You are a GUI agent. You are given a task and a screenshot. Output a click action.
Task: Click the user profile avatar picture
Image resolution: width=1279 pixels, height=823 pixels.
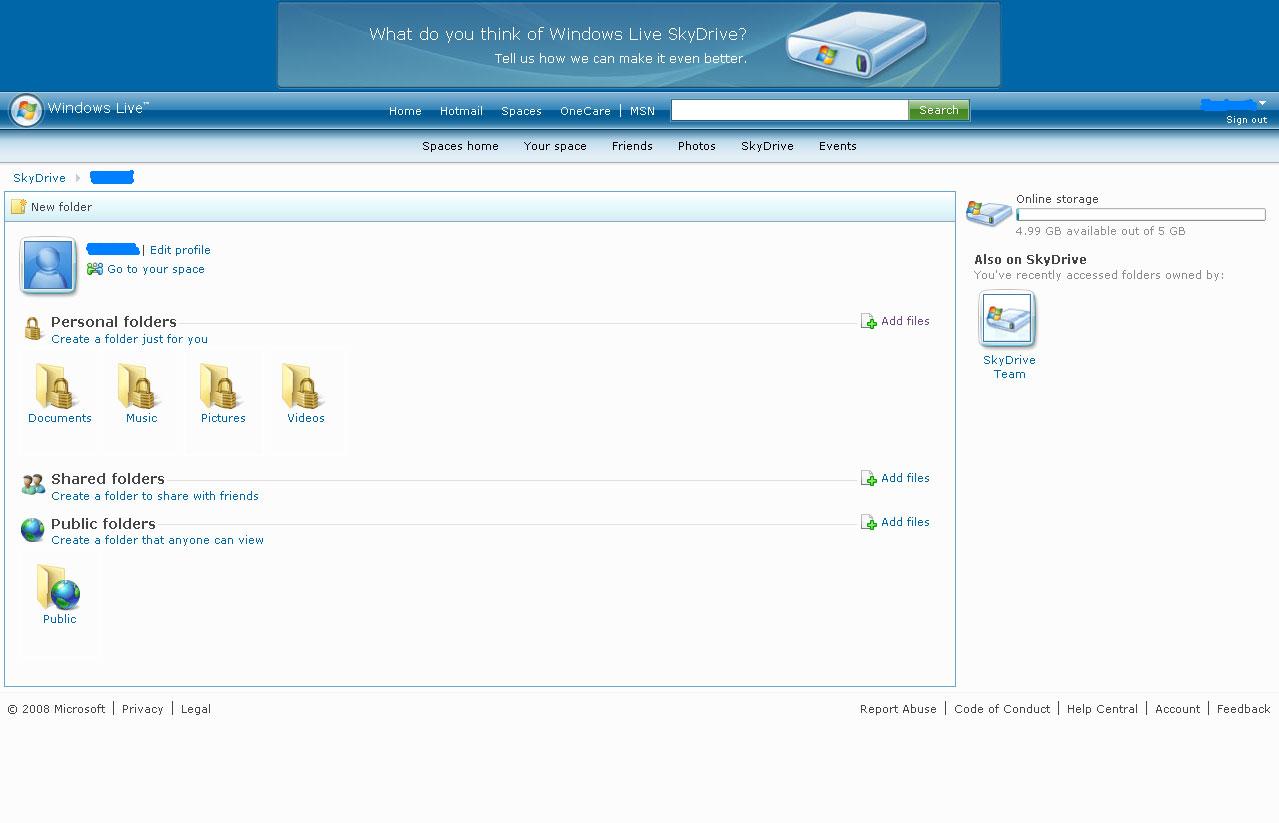click(48, 266)
